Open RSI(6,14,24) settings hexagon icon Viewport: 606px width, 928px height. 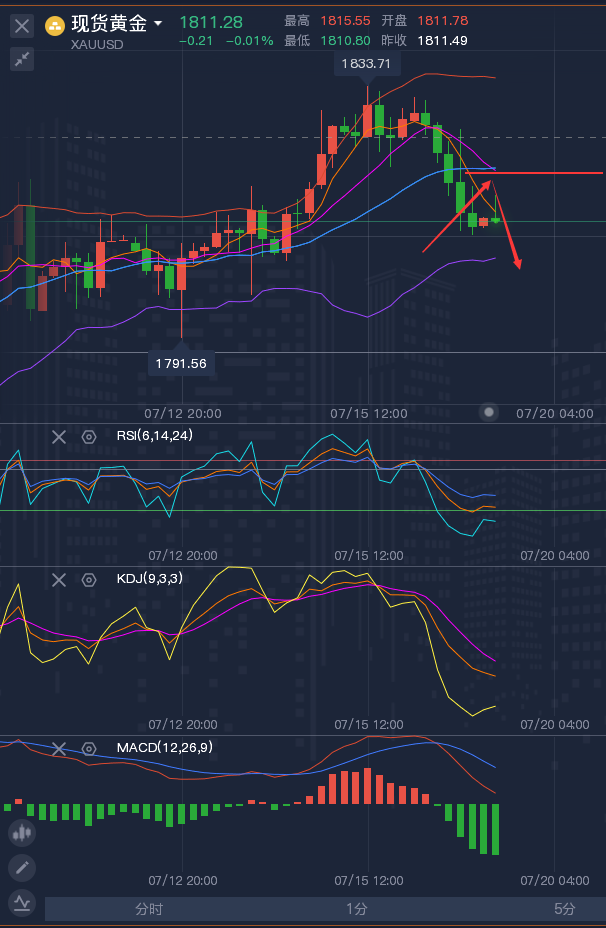click(89, 437)
